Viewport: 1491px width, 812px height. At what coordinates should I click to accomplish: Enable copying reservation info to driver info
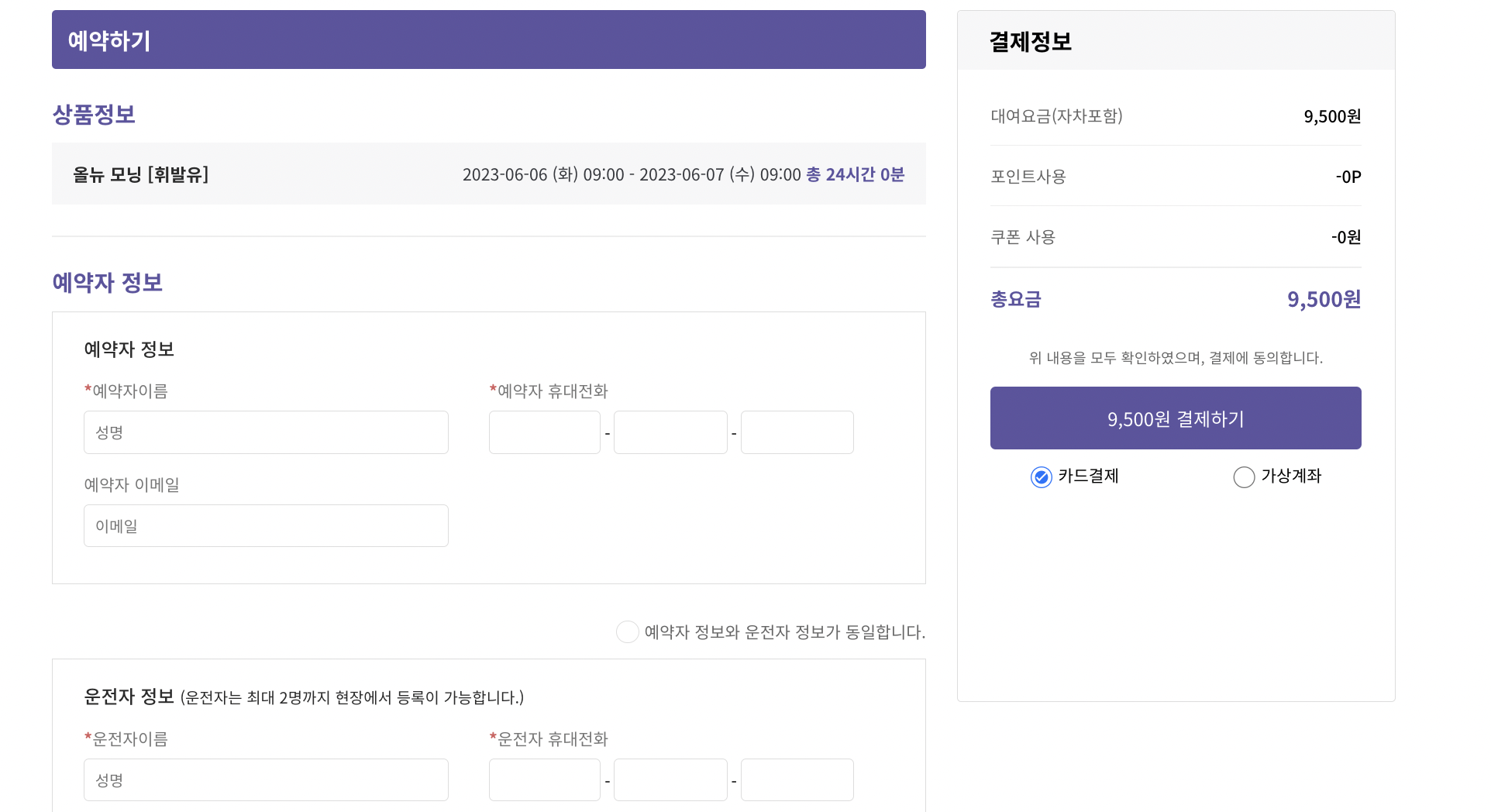coord(626,631)
